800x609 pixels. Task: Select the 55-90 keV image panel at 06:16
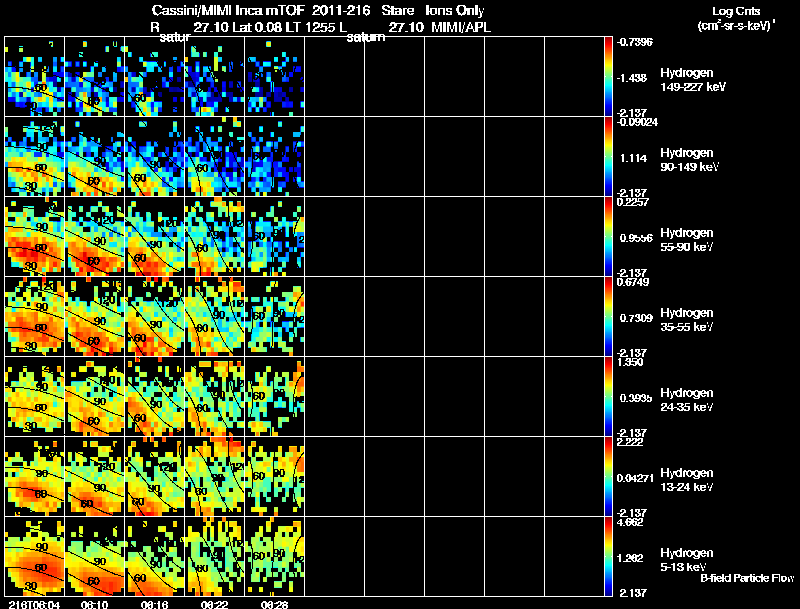155,237
